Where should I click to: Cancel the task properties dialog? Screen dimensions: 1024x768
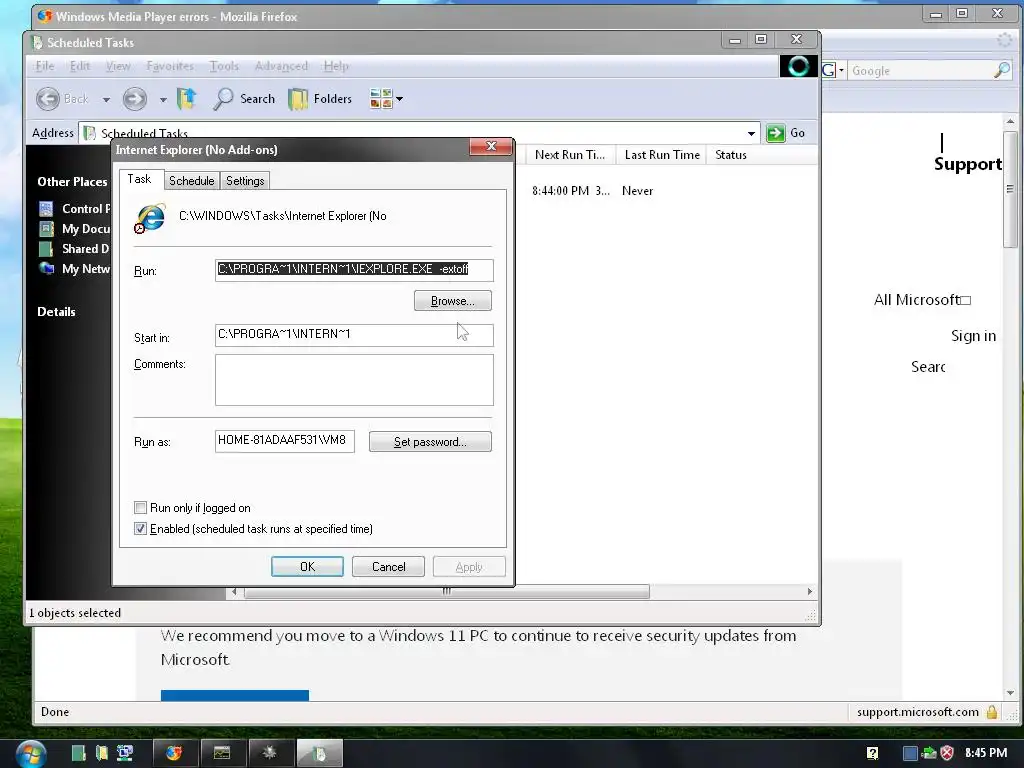(389, 567)
